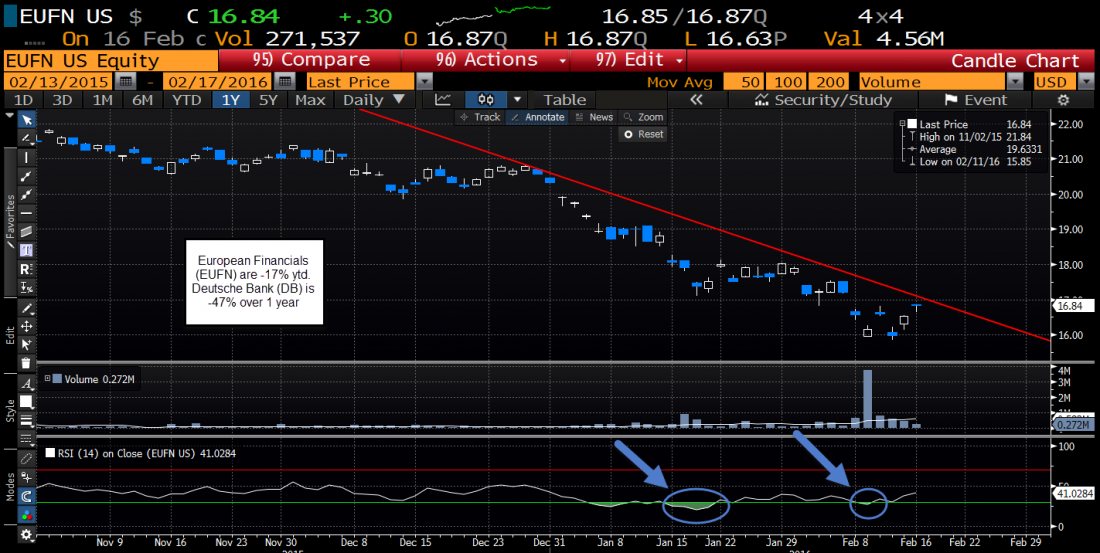Screen dimensions: 1100x553
Task: Switch to line chart type icon
Action: [444, 100]
